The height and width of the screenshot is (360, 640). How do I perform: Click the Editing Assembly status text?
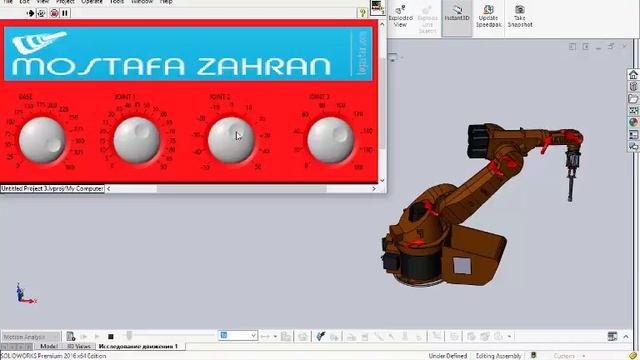coord(498,356)
